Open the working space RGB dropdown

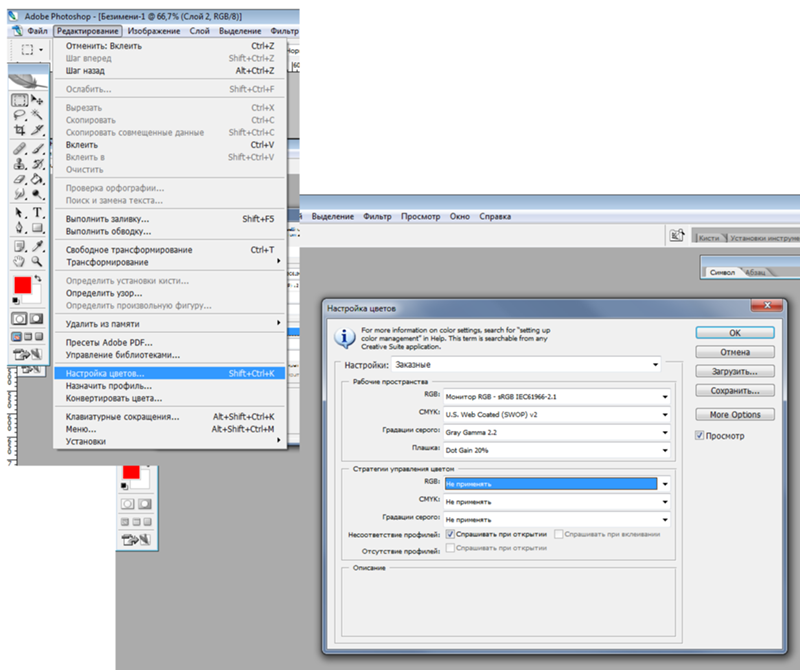557,396
